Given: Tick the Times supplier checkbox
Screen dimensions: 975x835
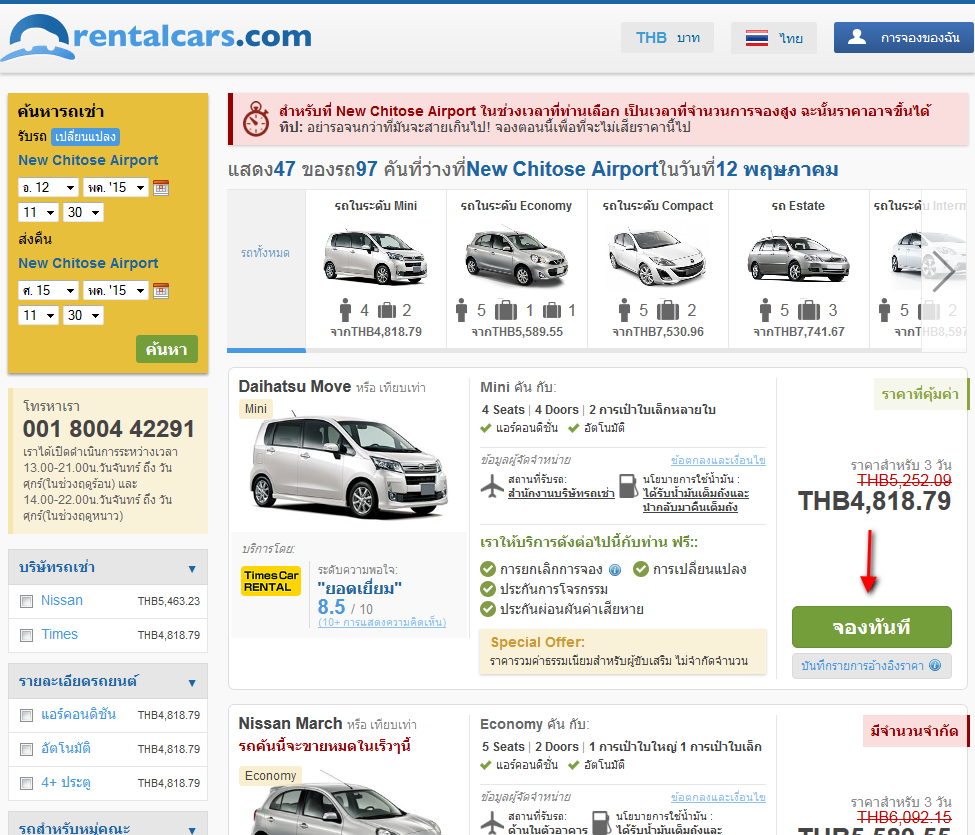Looking at the screenshot, I should [x=27, y=635].
